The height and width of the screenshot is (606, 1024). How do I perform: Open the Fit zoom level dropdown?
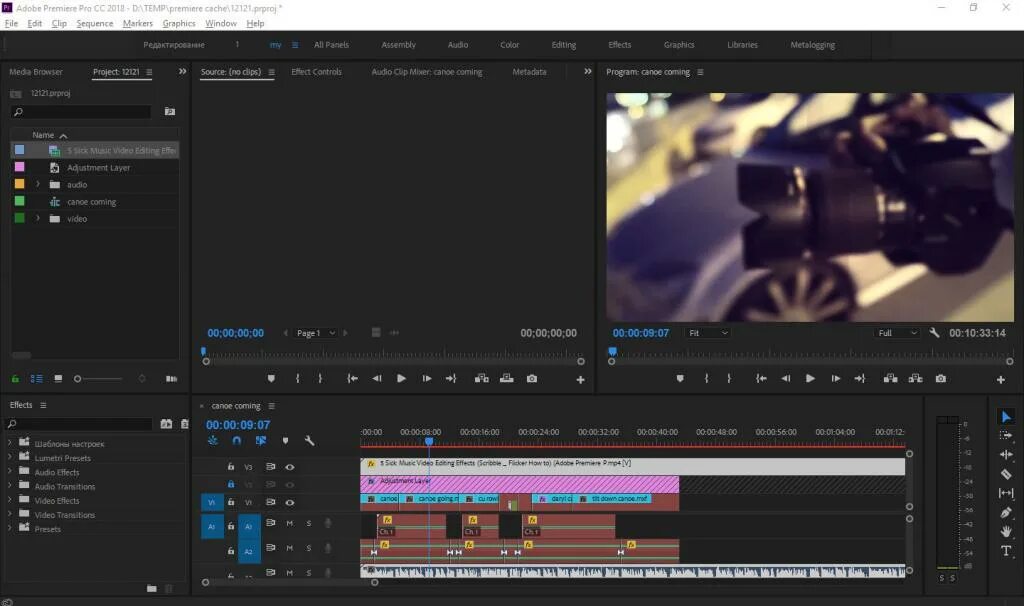click(x=707, y=332)
